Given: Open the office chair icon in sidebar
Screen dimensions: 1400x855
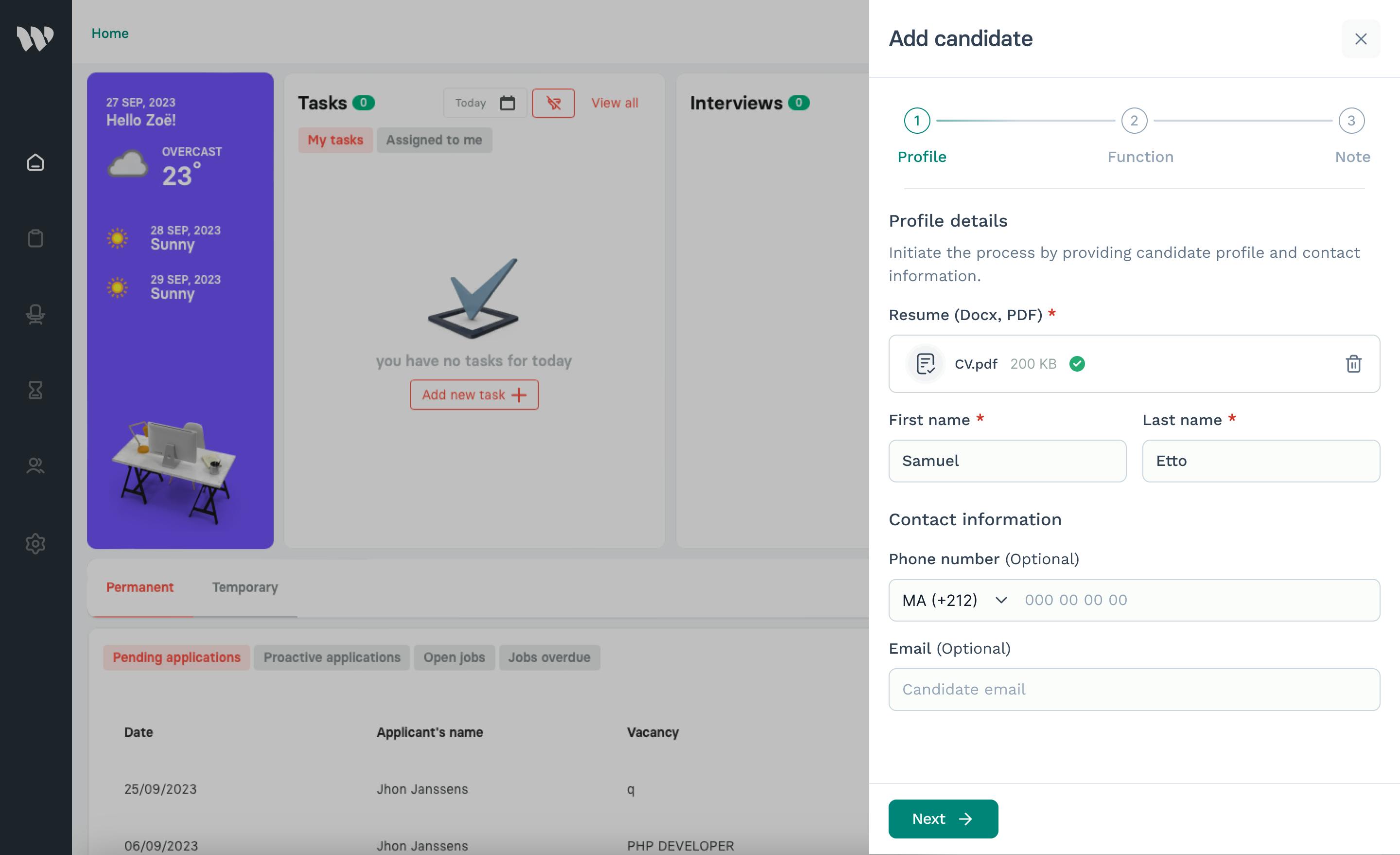Looking at the screenshot, I should 35,314.
